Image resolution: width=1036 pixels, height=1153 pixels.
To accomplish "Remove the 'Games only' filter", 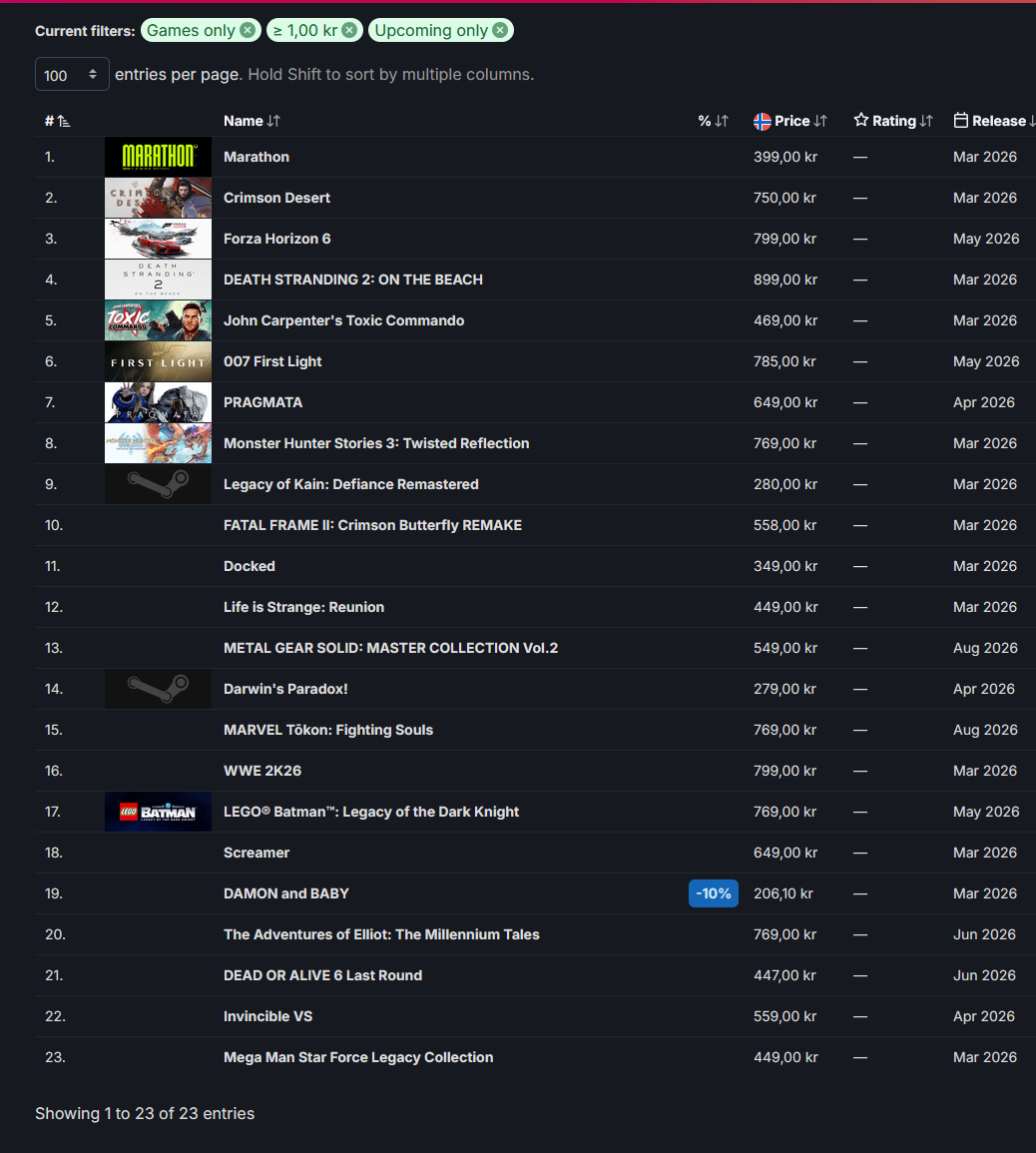I will pyautogui.click(x=247, y=30).
